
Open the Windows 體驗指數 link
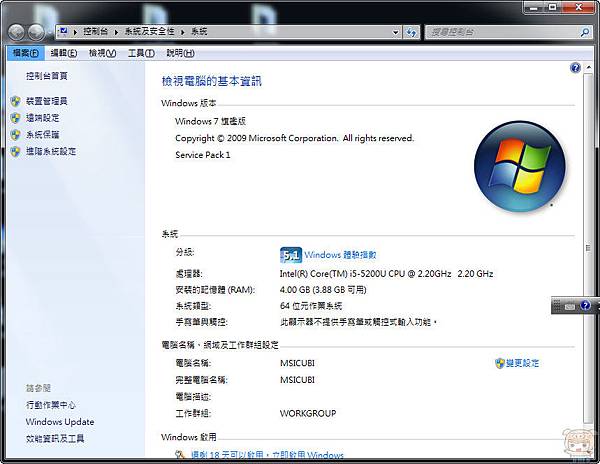[340, 255]
